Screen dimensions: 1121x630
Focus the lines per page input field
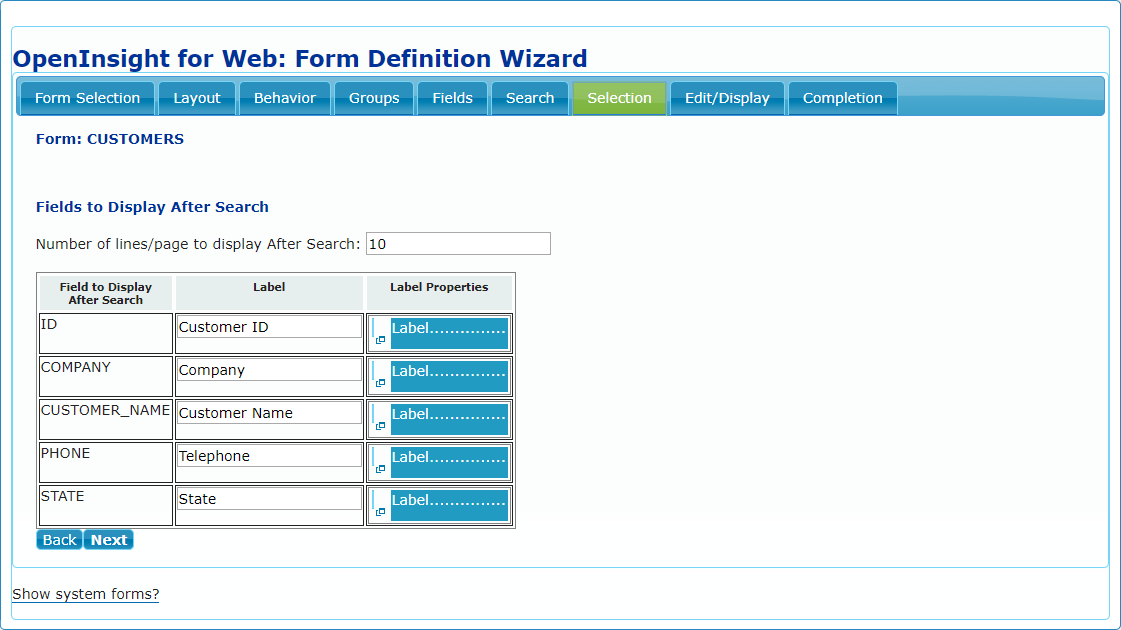(458, 244)
